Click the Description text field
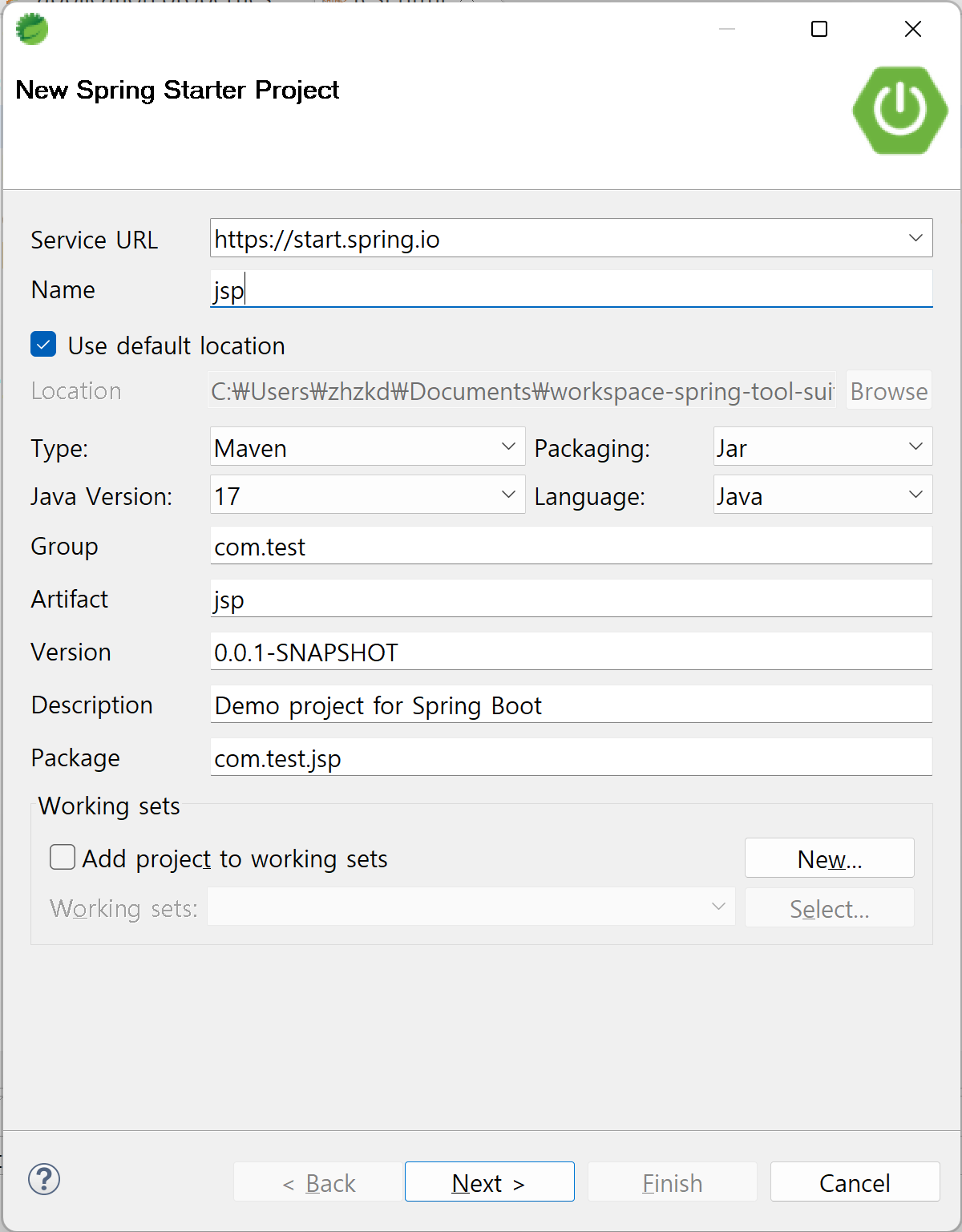Screen dimensions: 962x1232 (572, 705)
